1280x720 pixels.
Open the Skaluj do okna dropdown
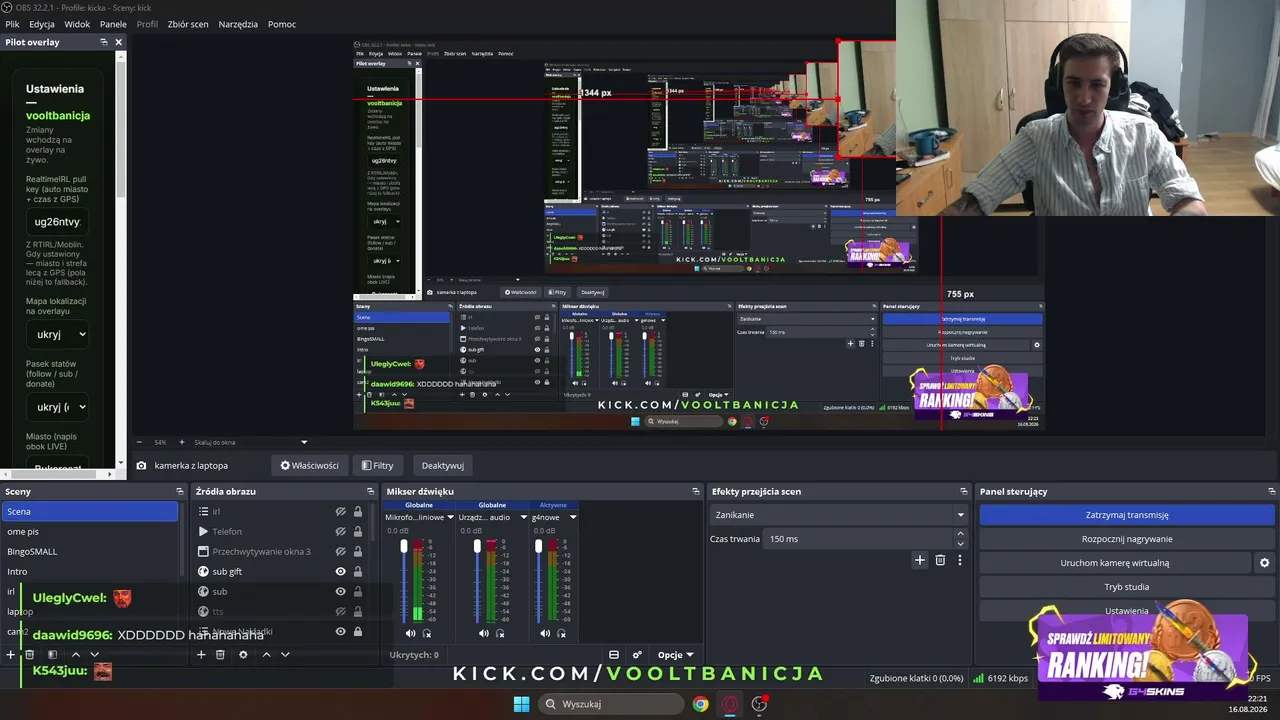pos(251,442)
